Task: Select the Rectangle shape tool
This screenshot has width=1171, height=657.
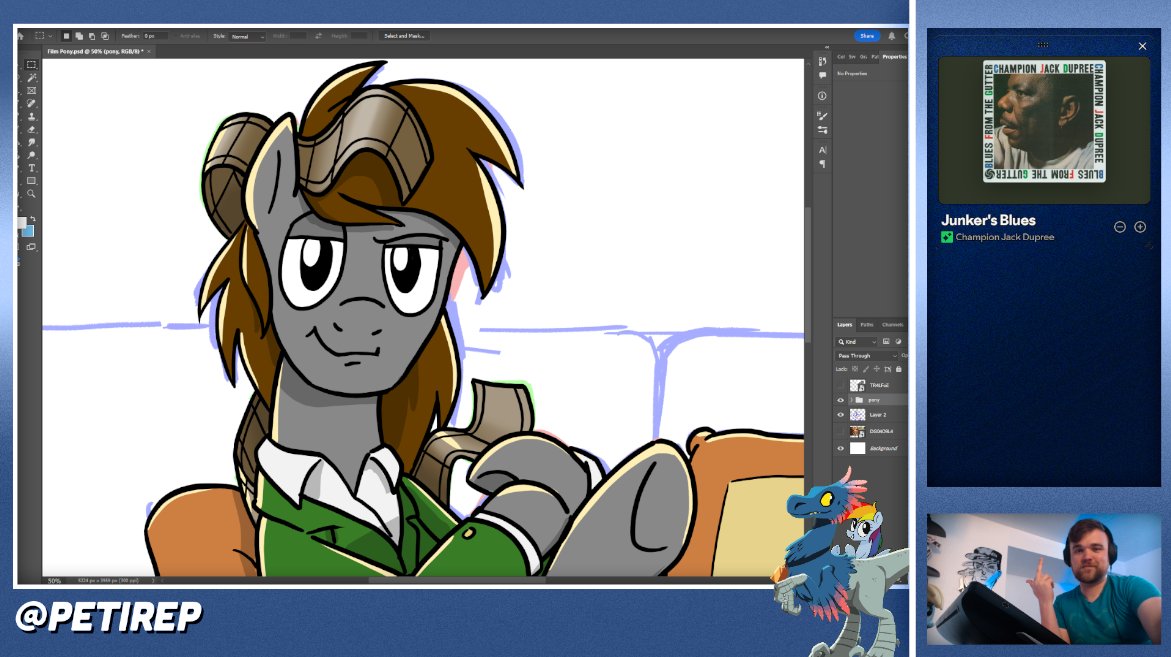Action: tap(31, 181)
